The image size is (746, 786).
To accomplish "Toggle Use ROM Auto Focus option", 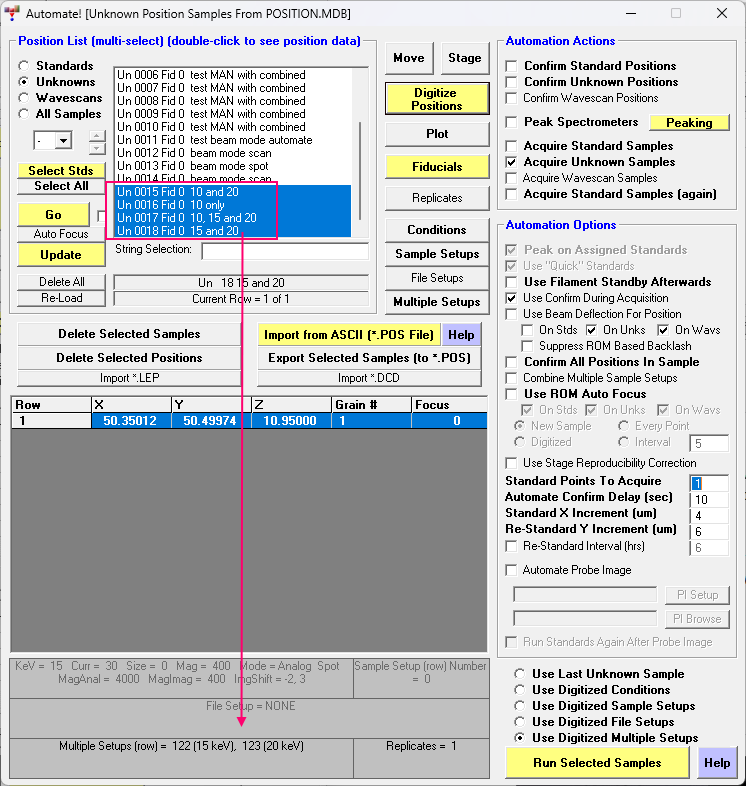I will [x=512, y=394].
